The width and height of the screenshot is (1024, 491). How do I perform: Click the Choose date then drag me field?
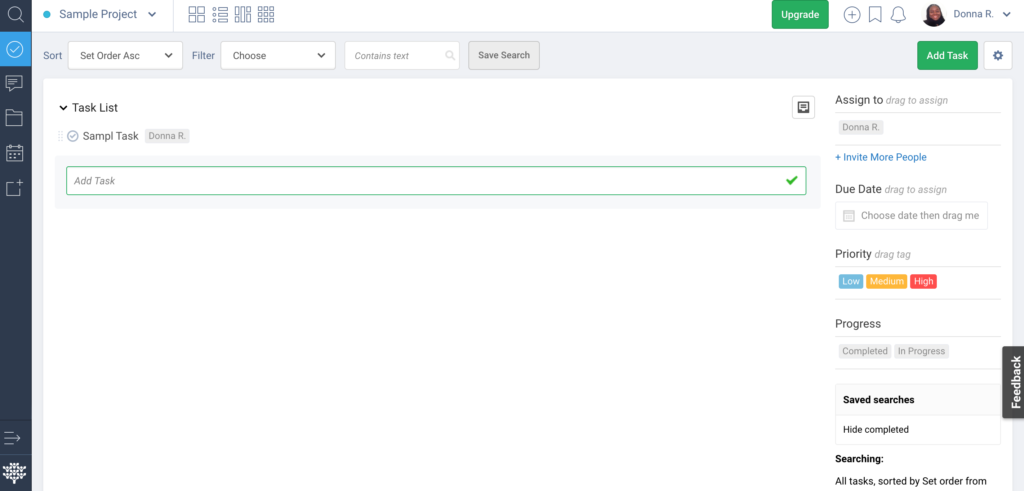coord(911,215)
